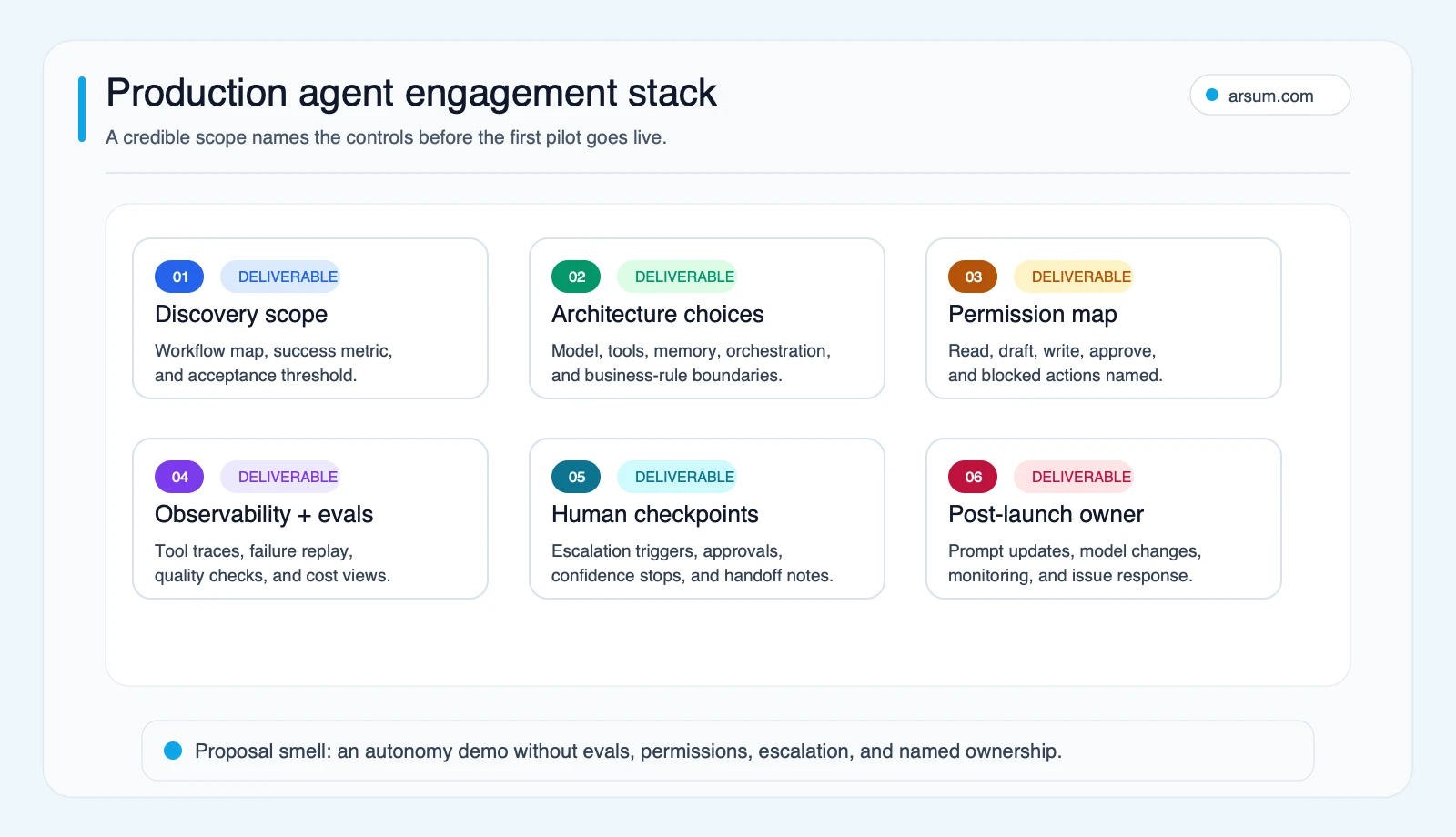
Task: Open the Human checkpoints card title
Action: point(655,515)
